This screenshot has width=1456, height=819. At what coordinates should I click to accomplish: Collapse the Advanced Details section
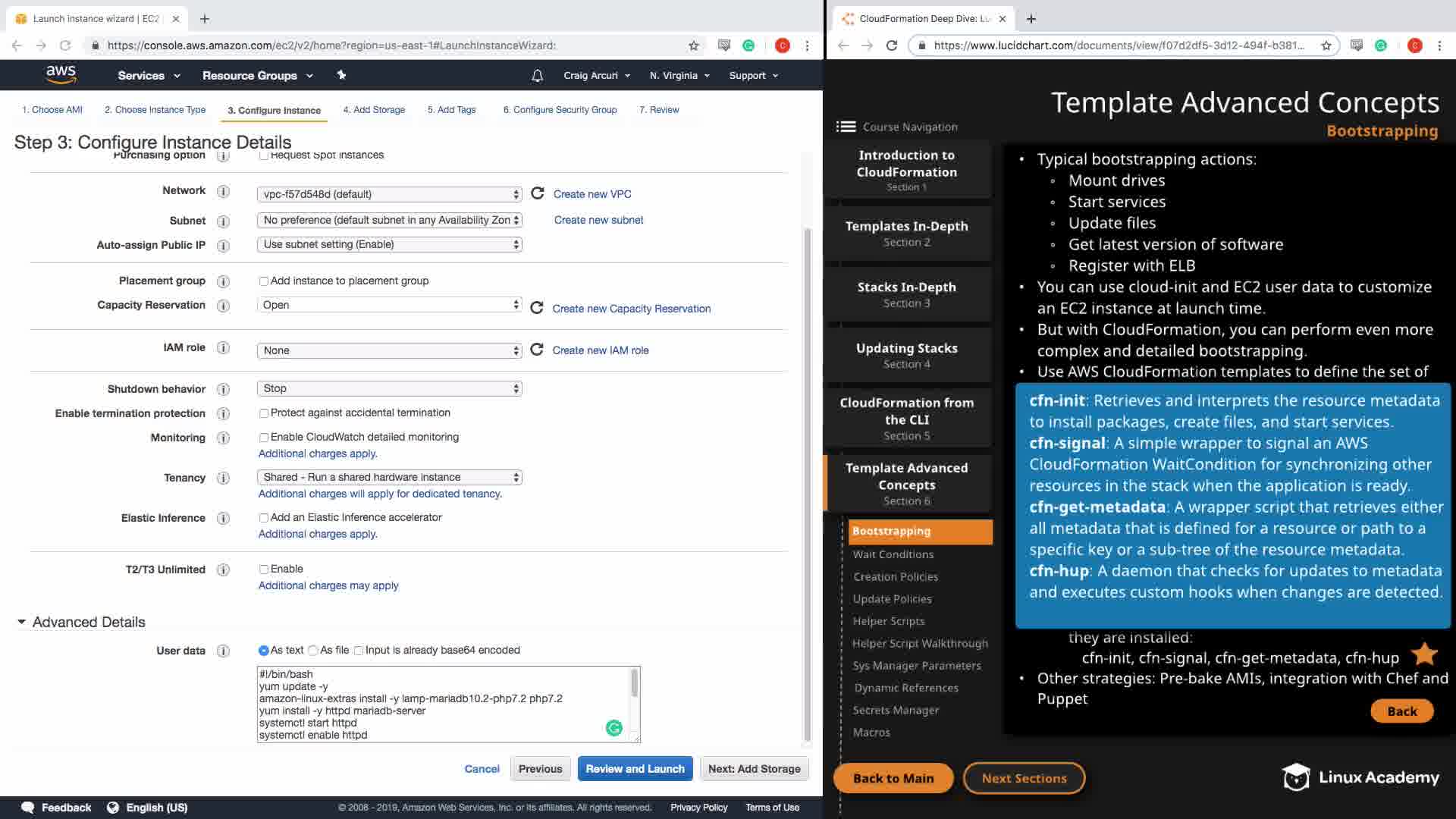[21, 622]
